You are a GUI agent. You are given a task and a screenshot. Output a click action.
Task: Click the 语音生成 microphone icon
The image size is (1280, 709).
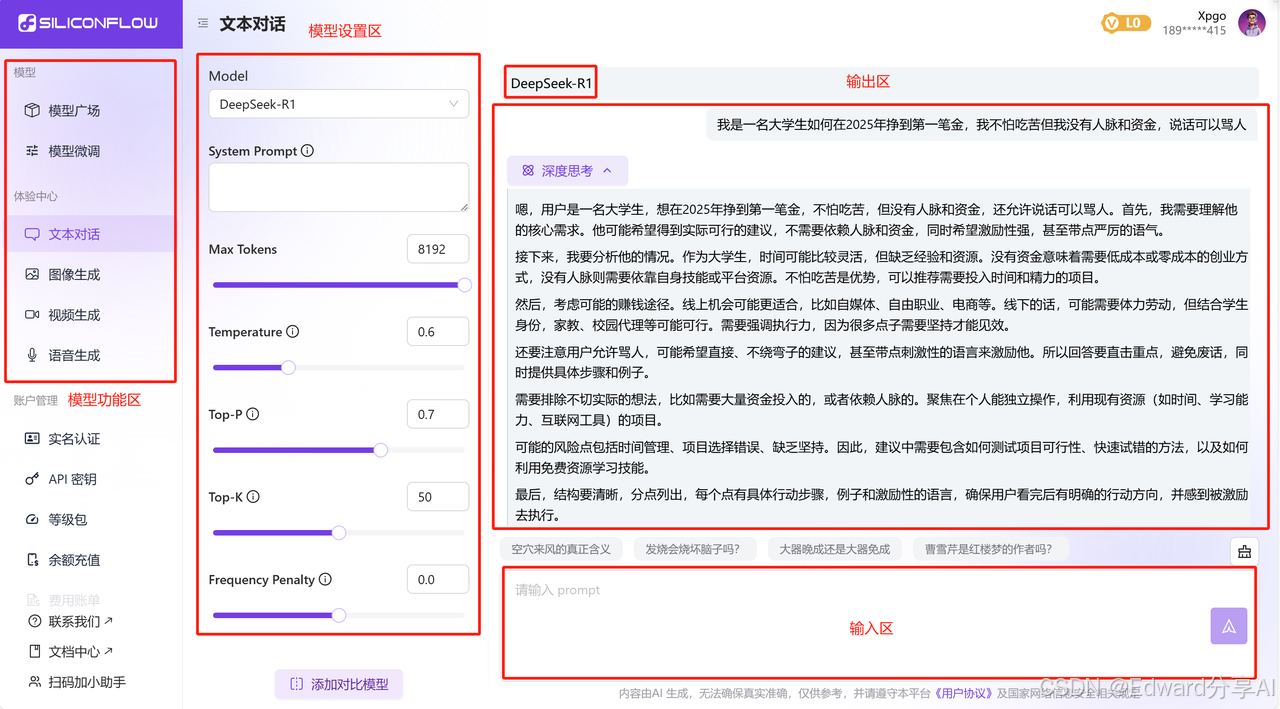(x=32, y=355)
